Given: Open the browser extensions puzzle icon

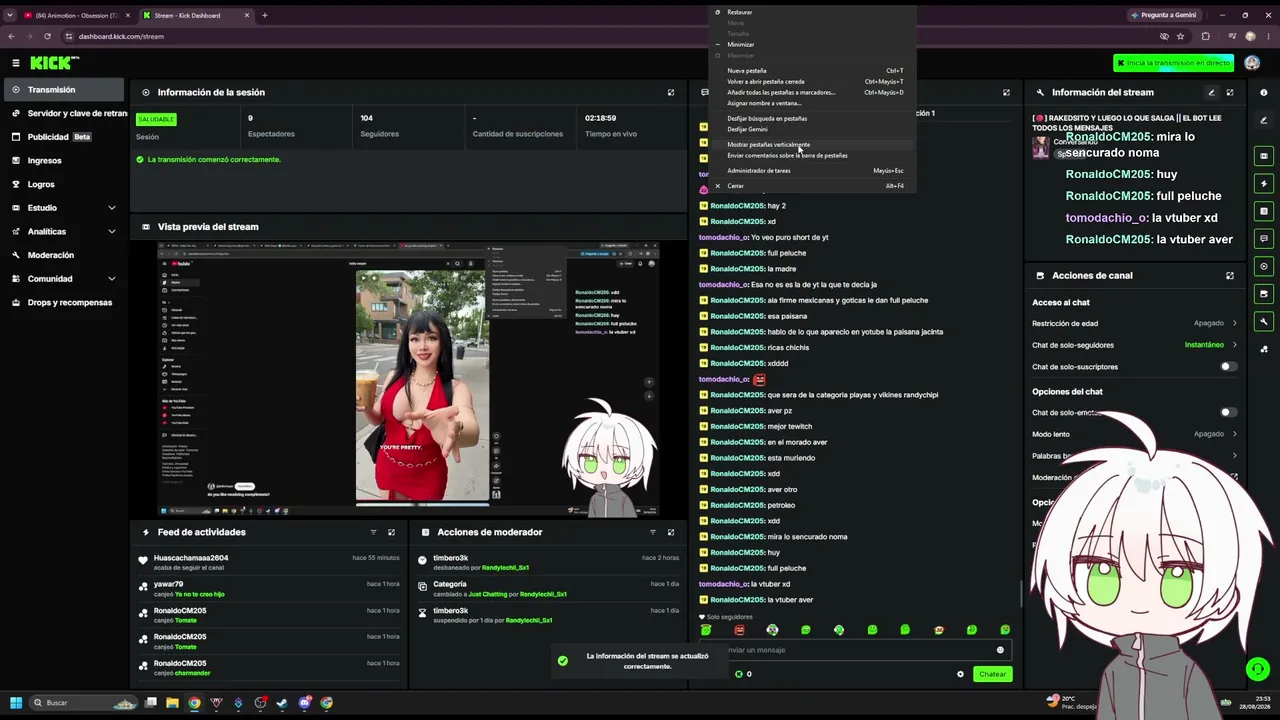Looking at the screenshot, I should tap(1205, 36).
